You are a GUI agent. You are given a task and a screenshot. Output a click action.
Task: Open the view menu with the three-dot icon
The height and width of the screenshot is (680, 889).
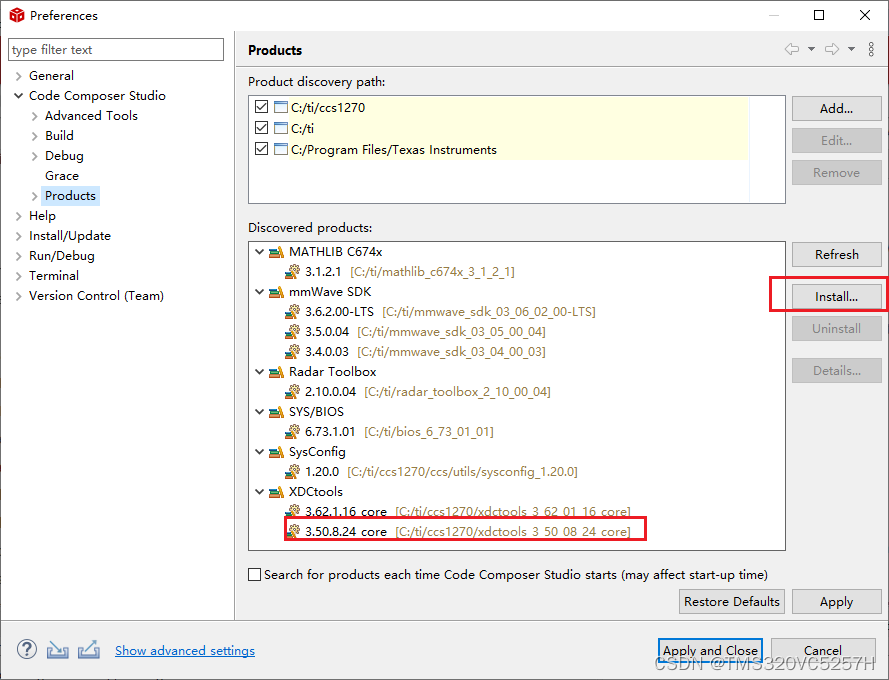871,49
